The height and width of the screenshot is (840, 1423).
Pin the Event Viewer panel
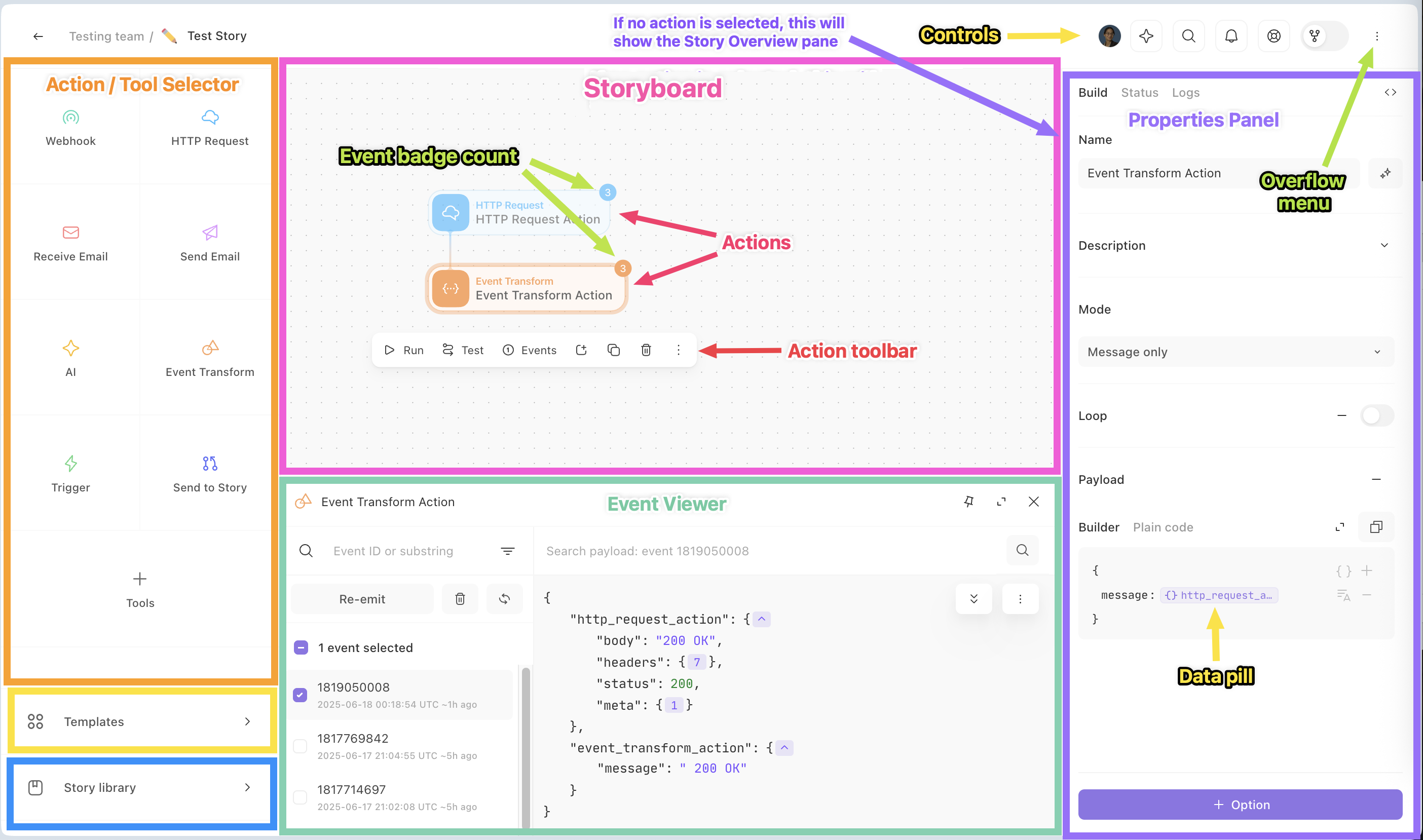click(x=968, y=502)
